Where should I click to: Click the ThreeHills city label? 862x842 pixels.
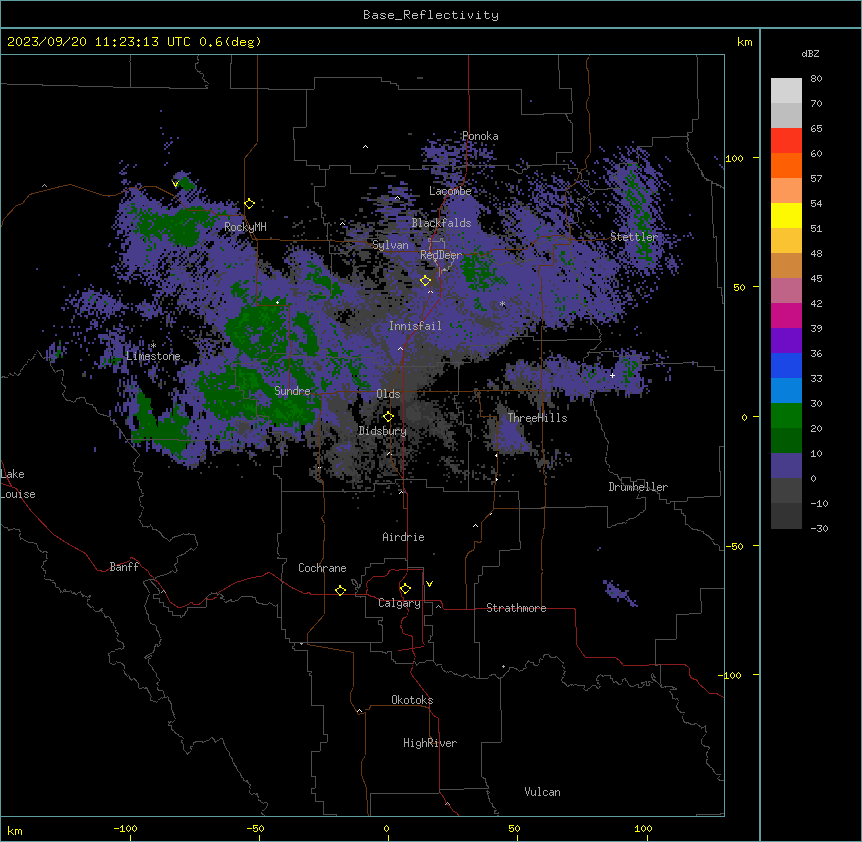[537, 418]
